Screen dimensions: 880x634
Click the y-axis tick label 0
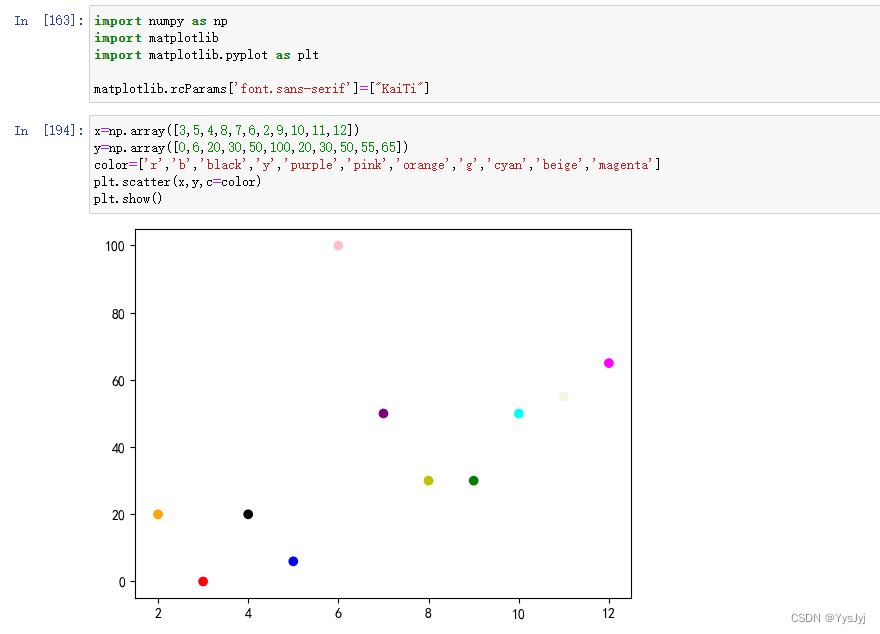[122, 582]
